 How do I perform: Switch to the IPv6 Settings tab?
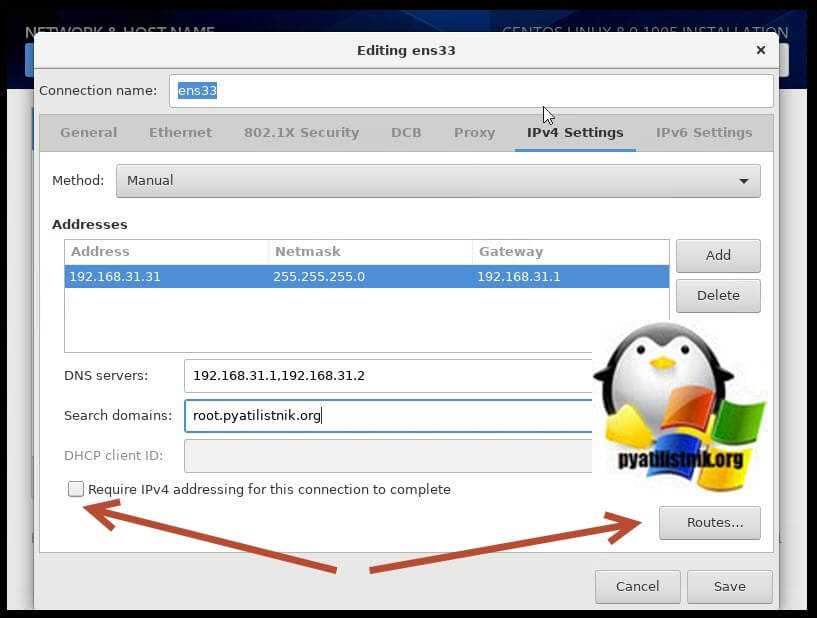coord(703,132)
